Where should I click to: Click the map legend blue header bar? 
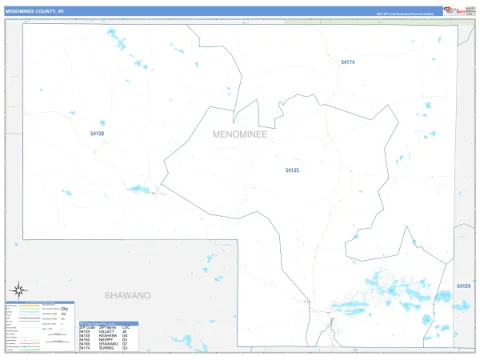point(40,302)
